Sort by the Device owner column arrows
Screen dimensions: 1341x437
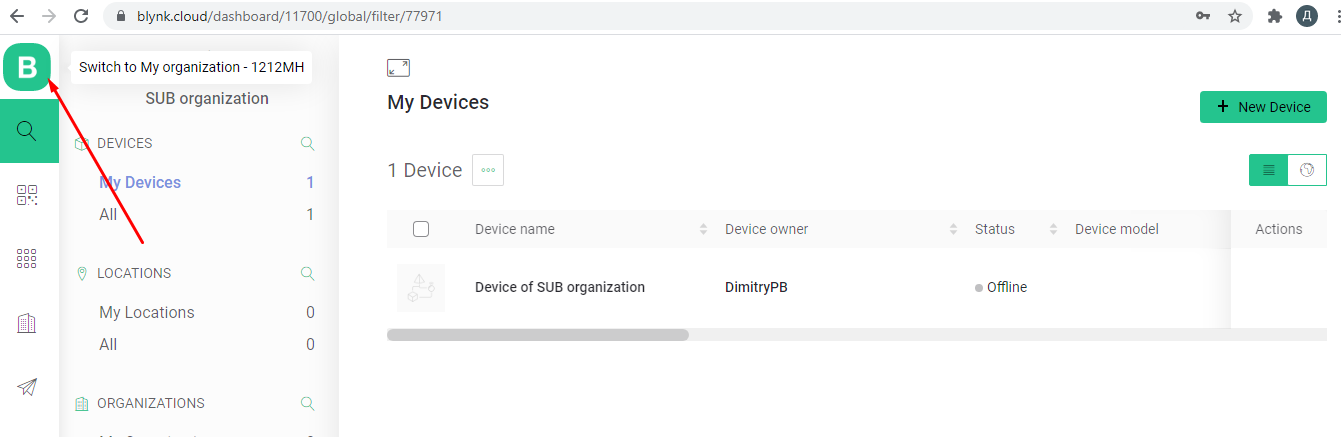[x=953, y=229]
